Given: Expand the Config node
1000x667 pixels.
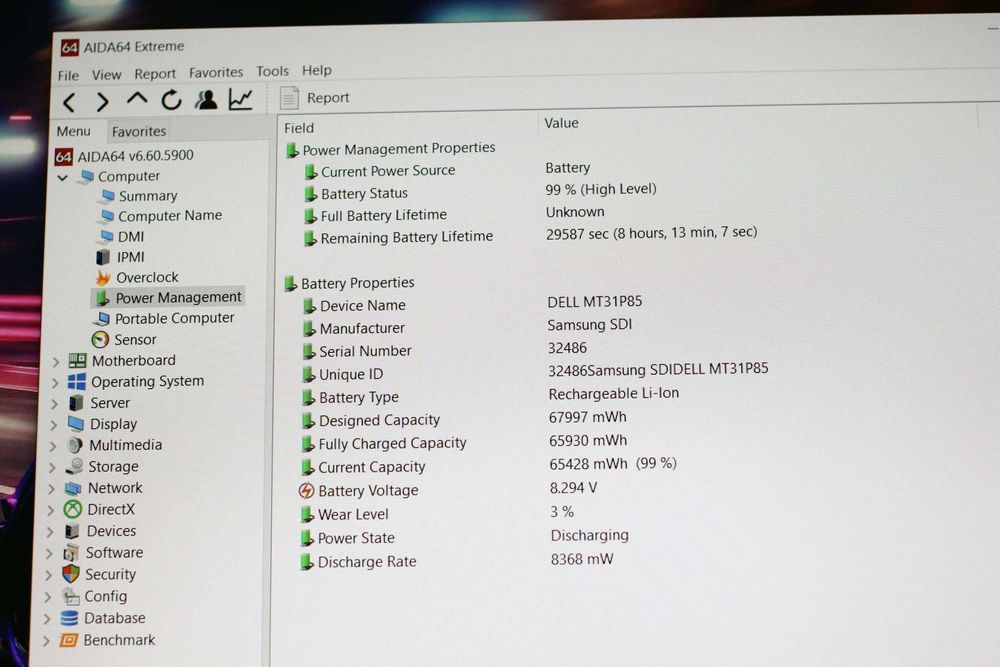Looking at the screenshot, I should 48,597.
